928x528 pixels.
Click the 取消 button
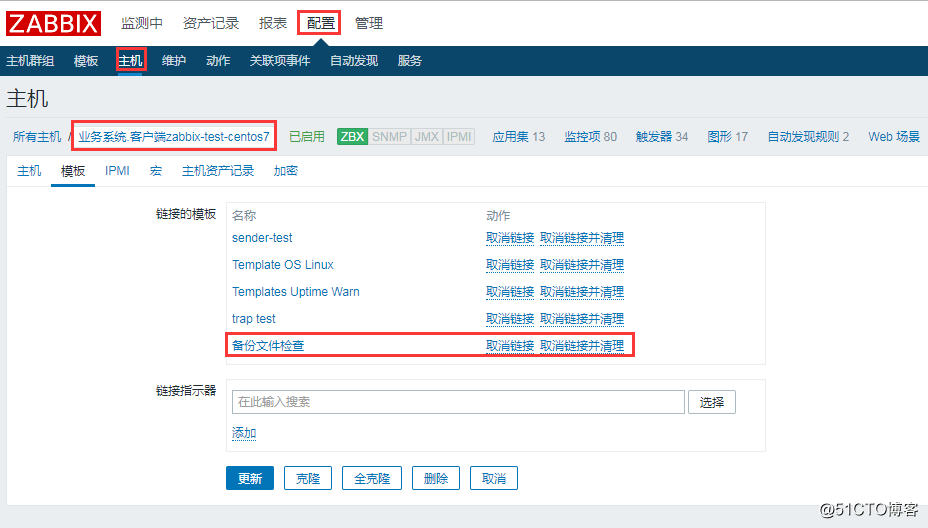(x=494, y=478)
